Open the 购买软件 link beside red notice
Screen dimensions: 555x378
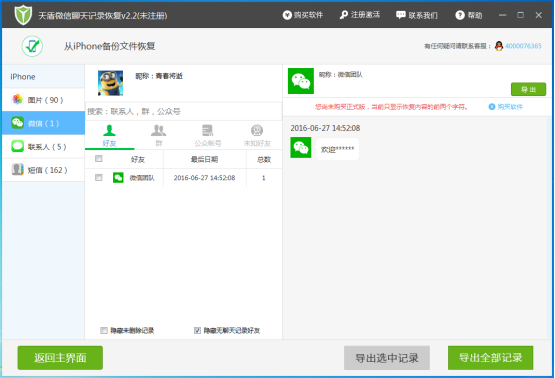tap(510, 107)
